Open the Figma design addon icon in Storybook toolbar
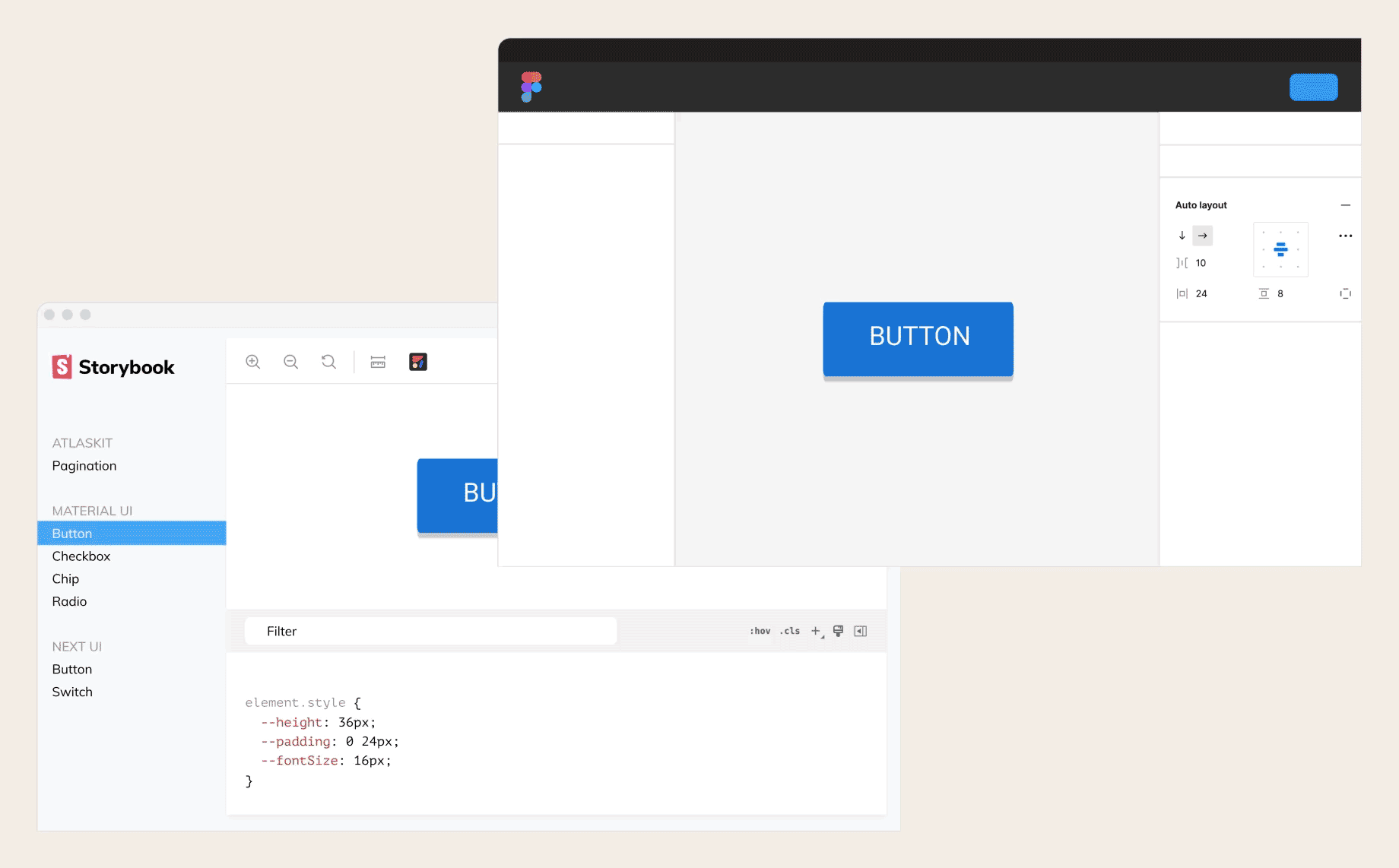Viewport: 1399px width, 868px height. coord(418,362)
